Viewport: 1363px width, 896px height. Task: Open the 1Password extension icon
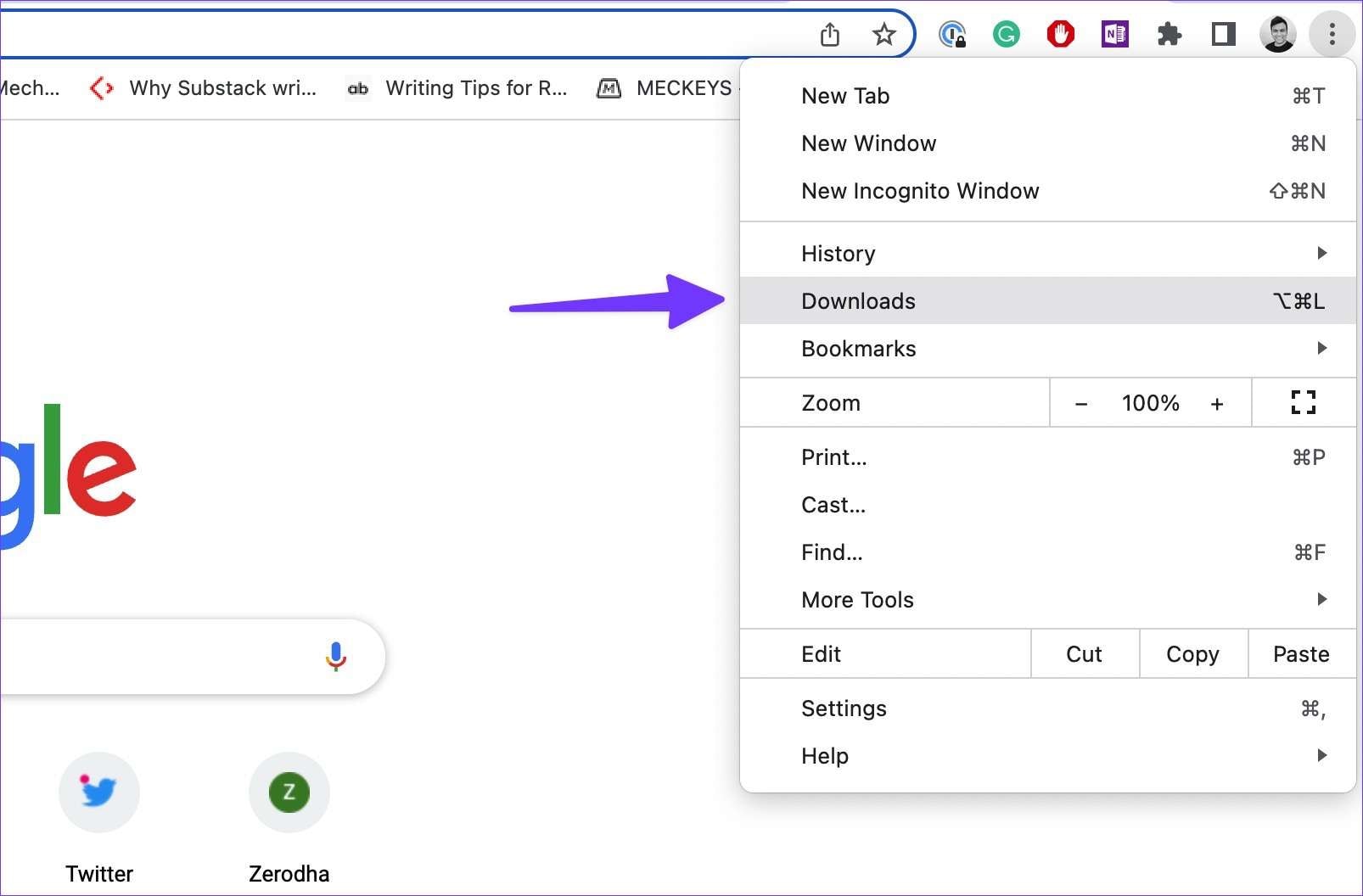pyautogui.click(x=952, y=35)
